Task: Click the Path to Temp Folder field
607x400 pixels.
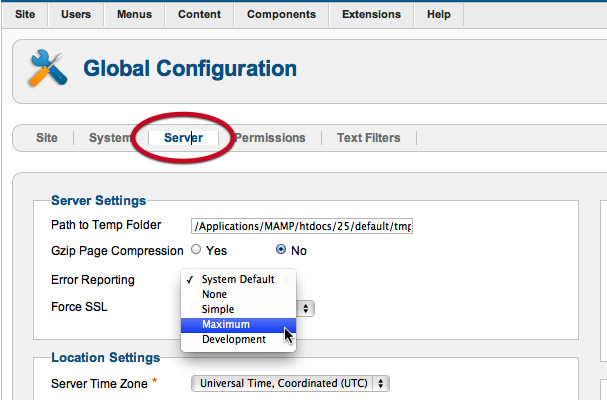Action: click(x=302, y=226)
